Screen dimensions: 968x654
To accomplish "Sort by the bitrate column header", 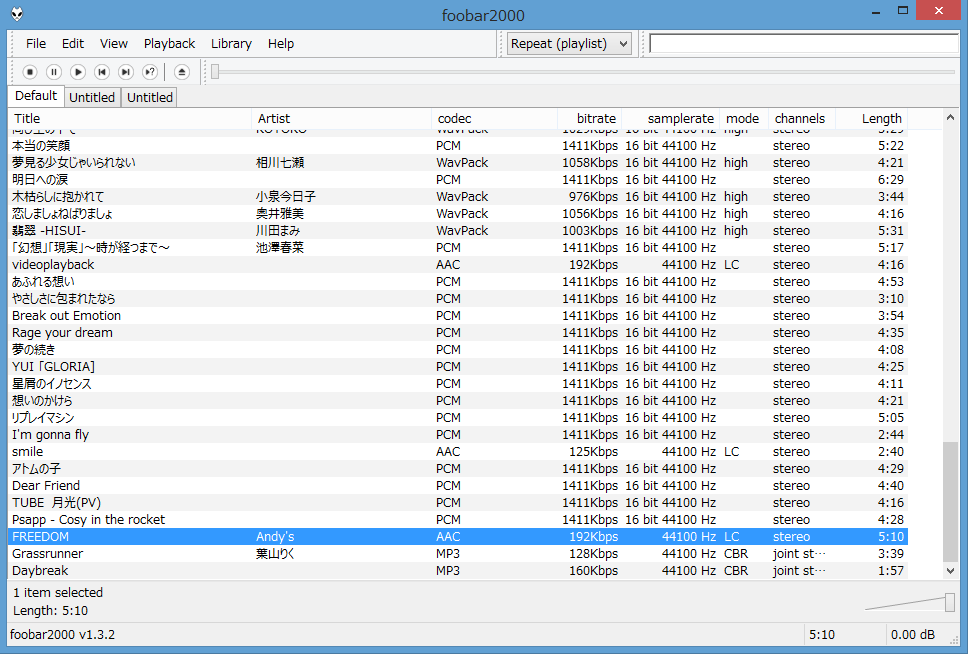I will click(x=589, y=119).
